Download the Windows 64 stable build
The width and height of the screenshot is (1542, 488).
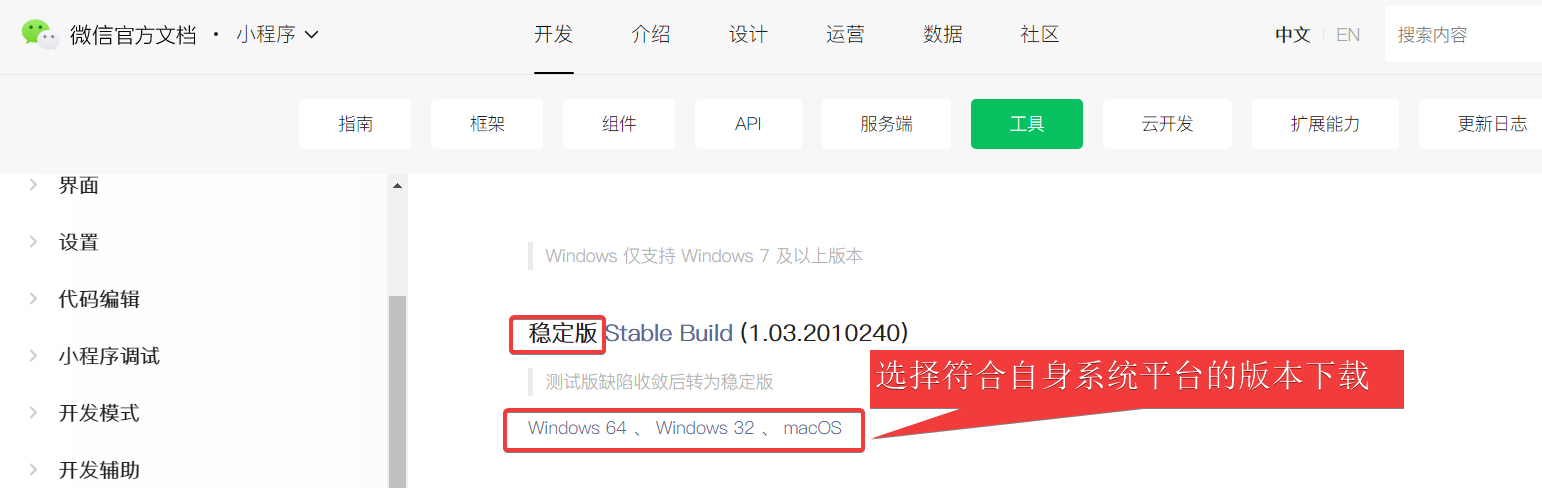coord(577,428)
